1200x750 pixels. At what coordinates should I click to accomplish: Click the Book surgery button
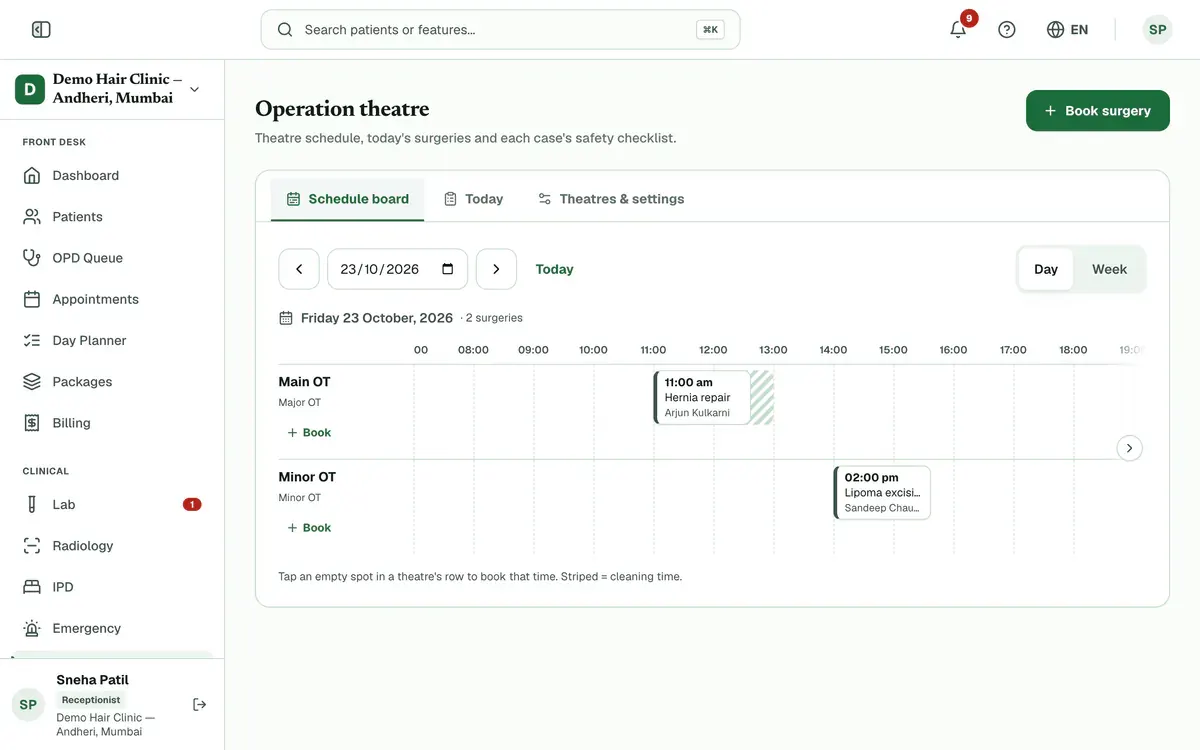(1098, 111)
